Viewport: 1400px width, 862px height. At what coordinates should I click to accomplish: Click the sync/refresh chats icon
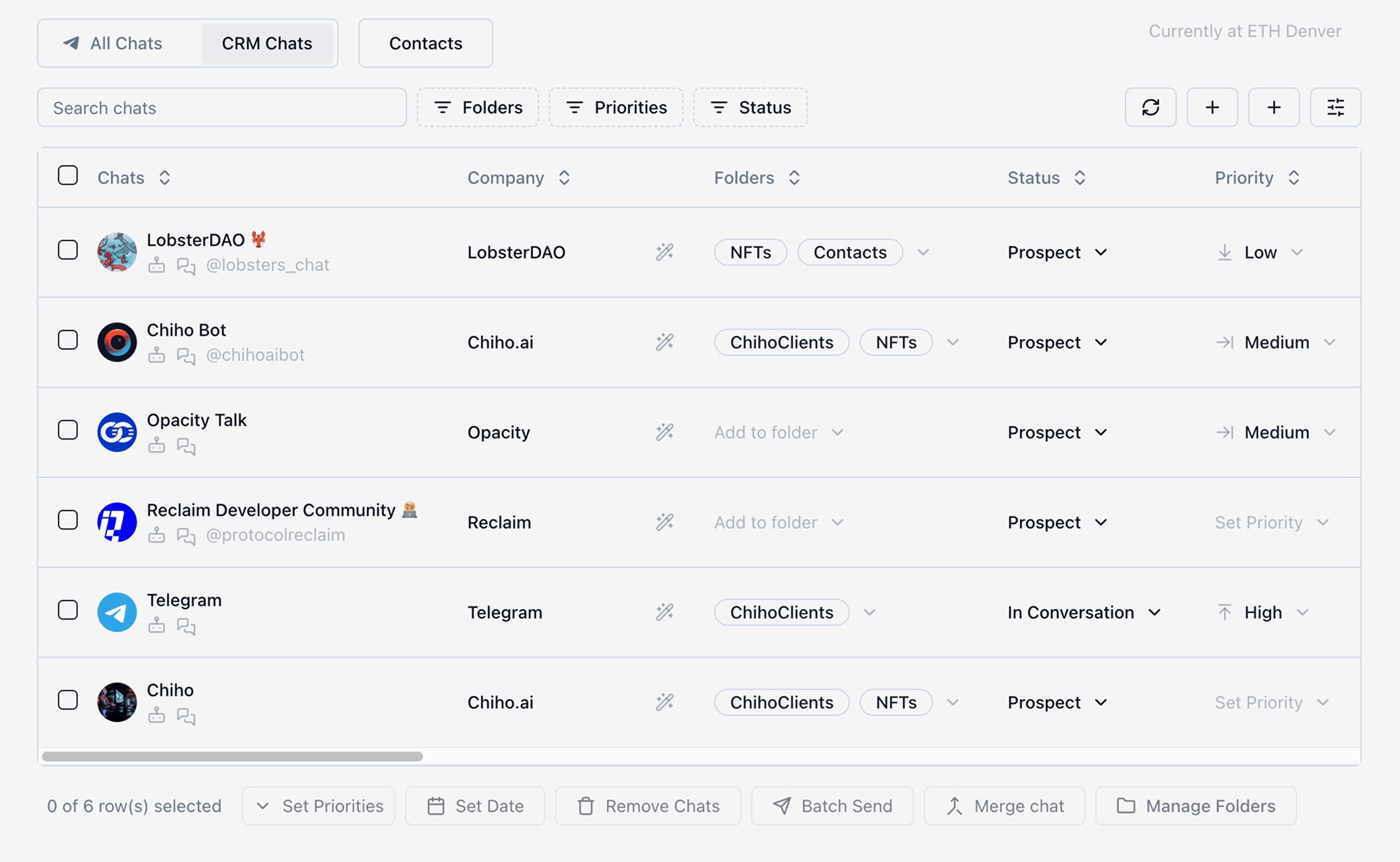(x=1150, y=107)
